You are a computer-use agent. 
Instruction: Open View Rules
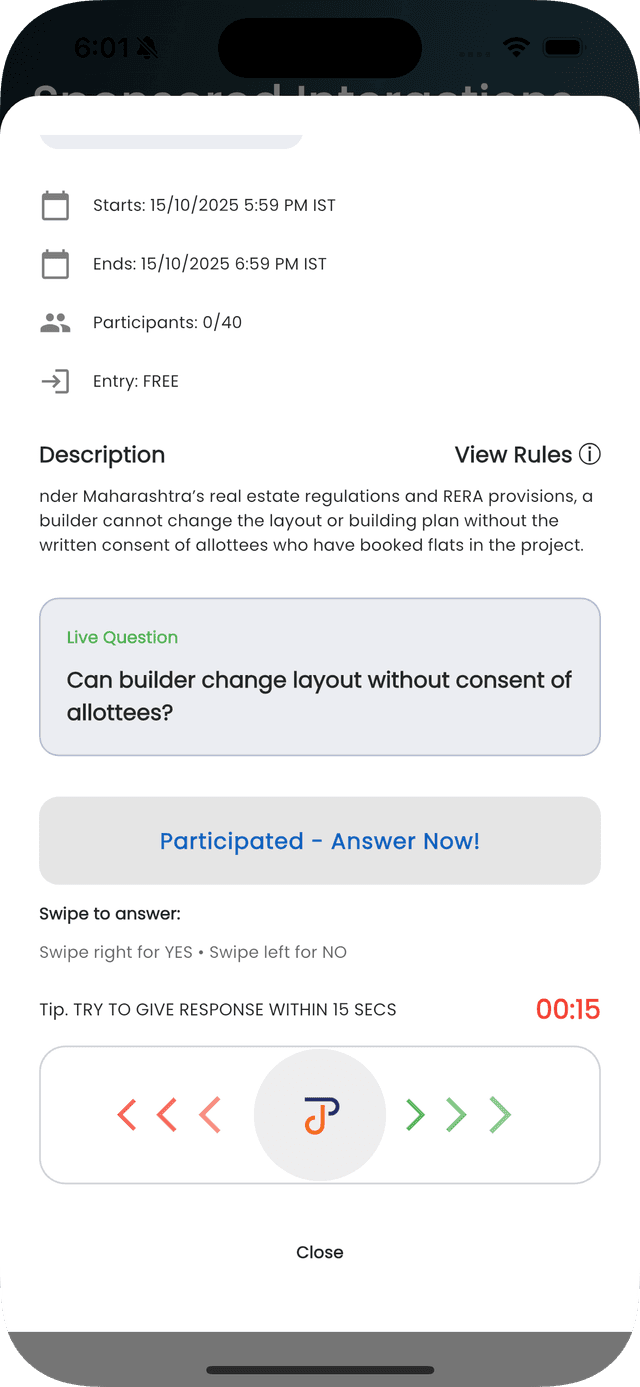tap(514, 455)
